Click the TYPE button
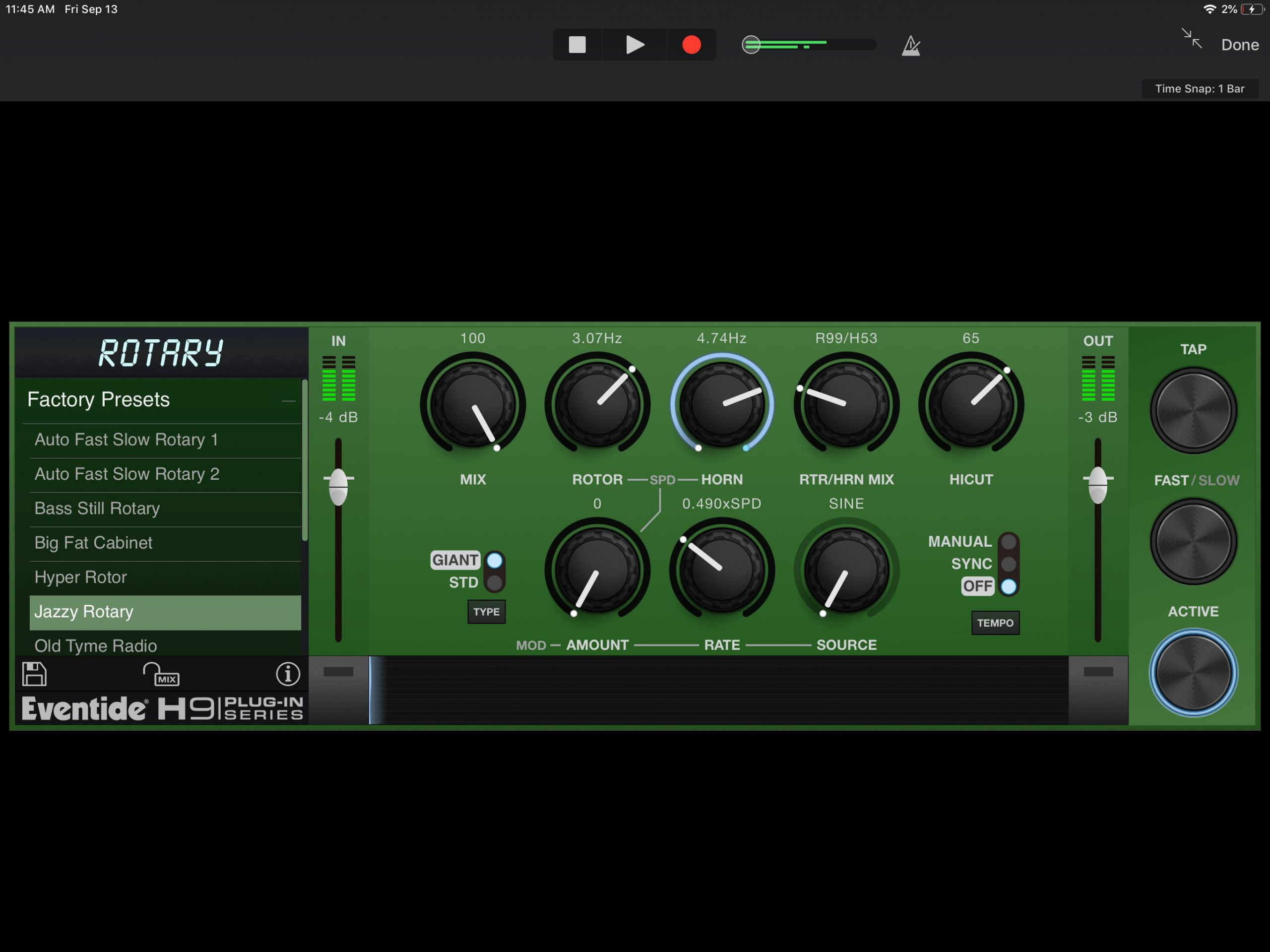The width and height of the screenshot is (1270, 952). click(486, 612)
